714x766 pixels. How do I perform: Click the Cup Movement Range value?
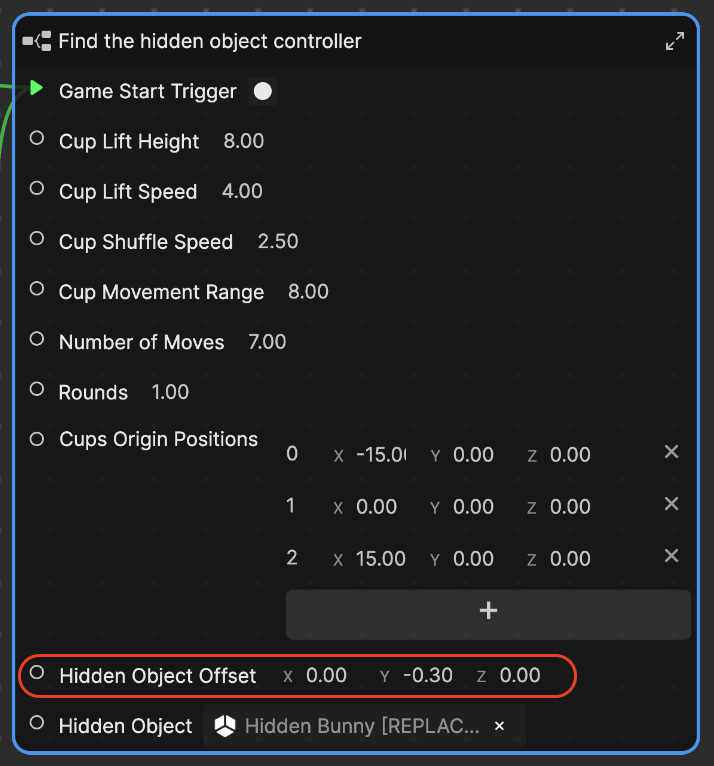(x=308, y=292)
